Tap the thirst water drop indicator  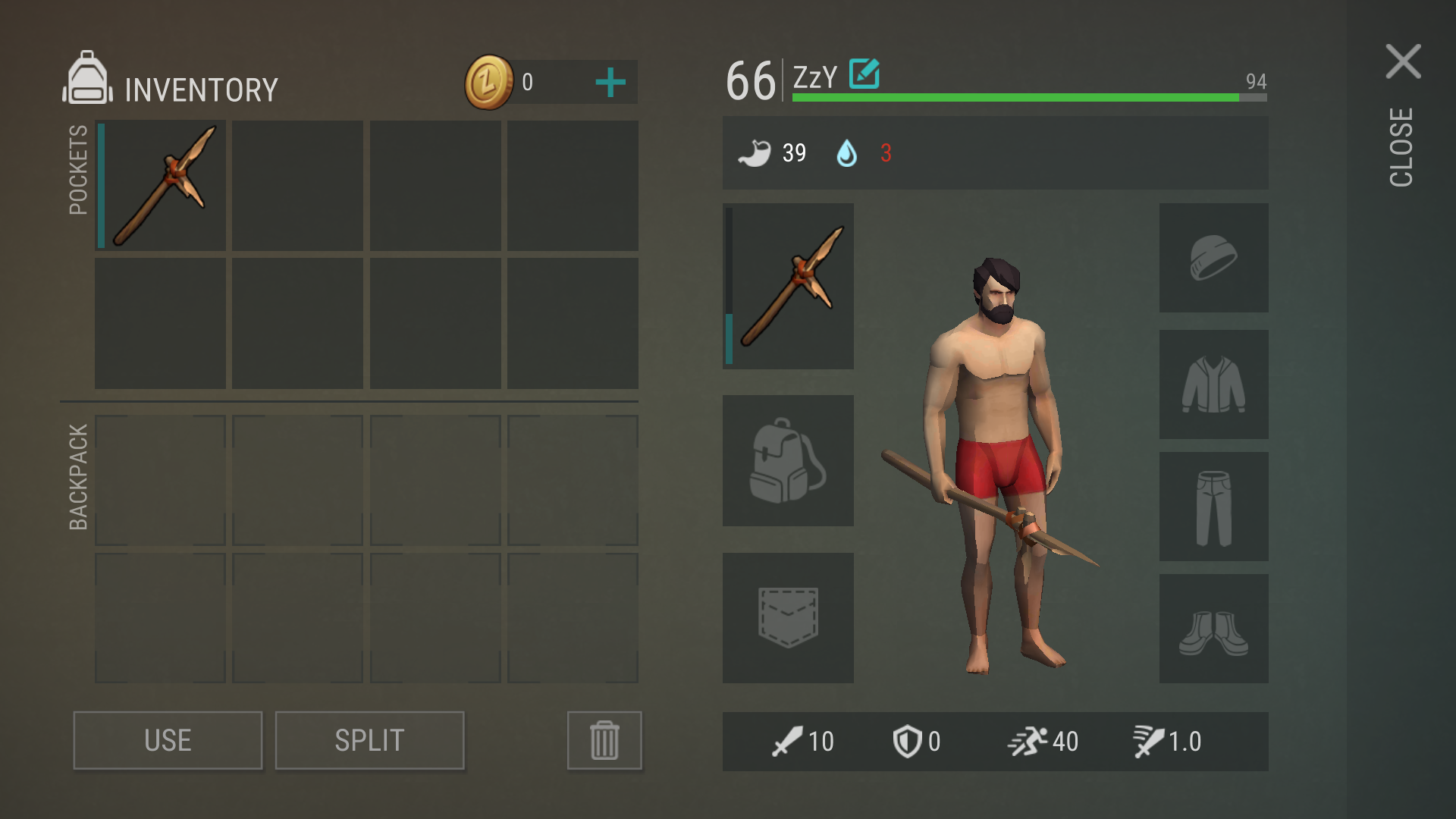click(846, 153)
